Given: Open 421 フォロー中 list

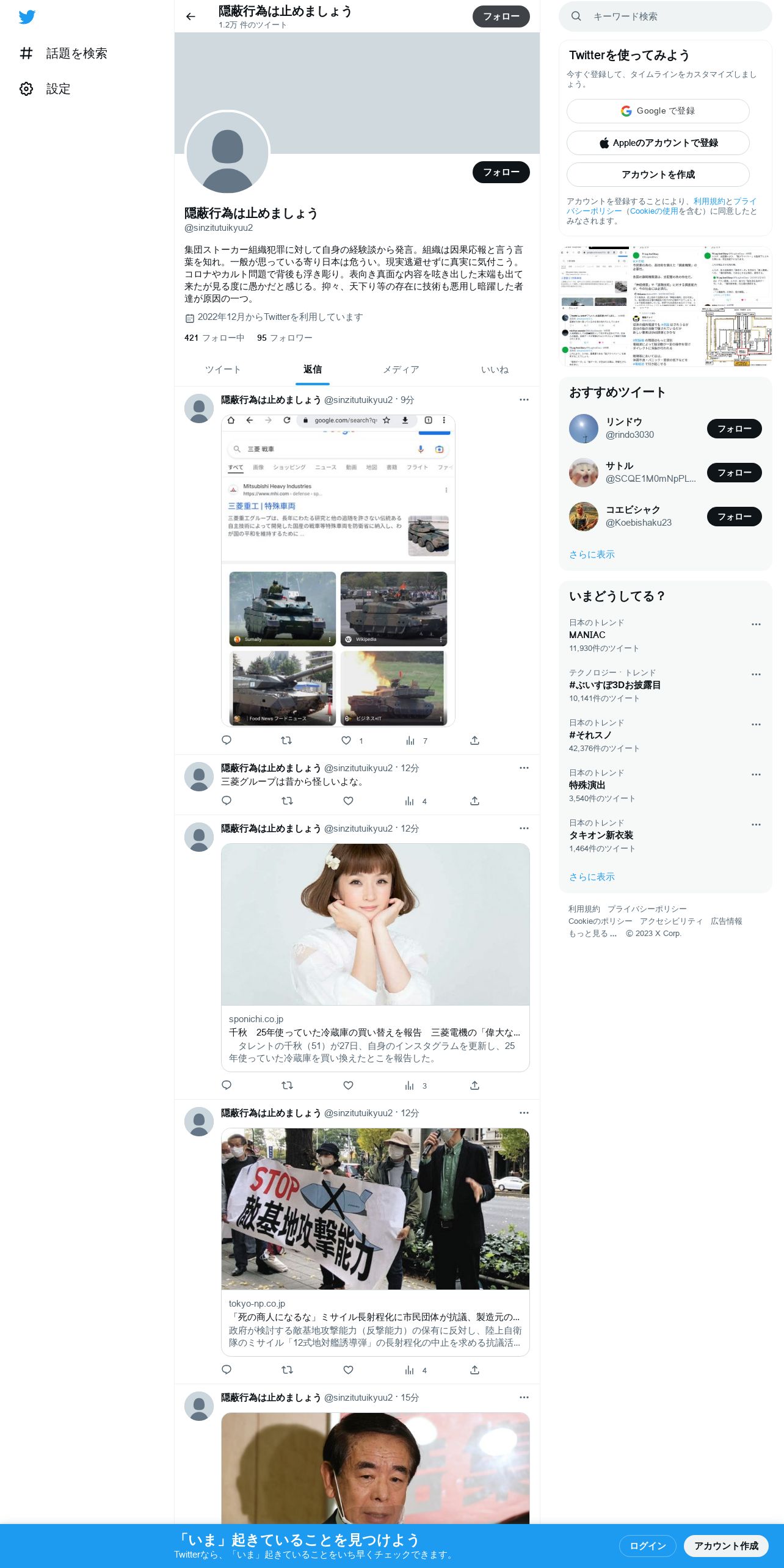Looking at the screenshot, I should 214,338.
